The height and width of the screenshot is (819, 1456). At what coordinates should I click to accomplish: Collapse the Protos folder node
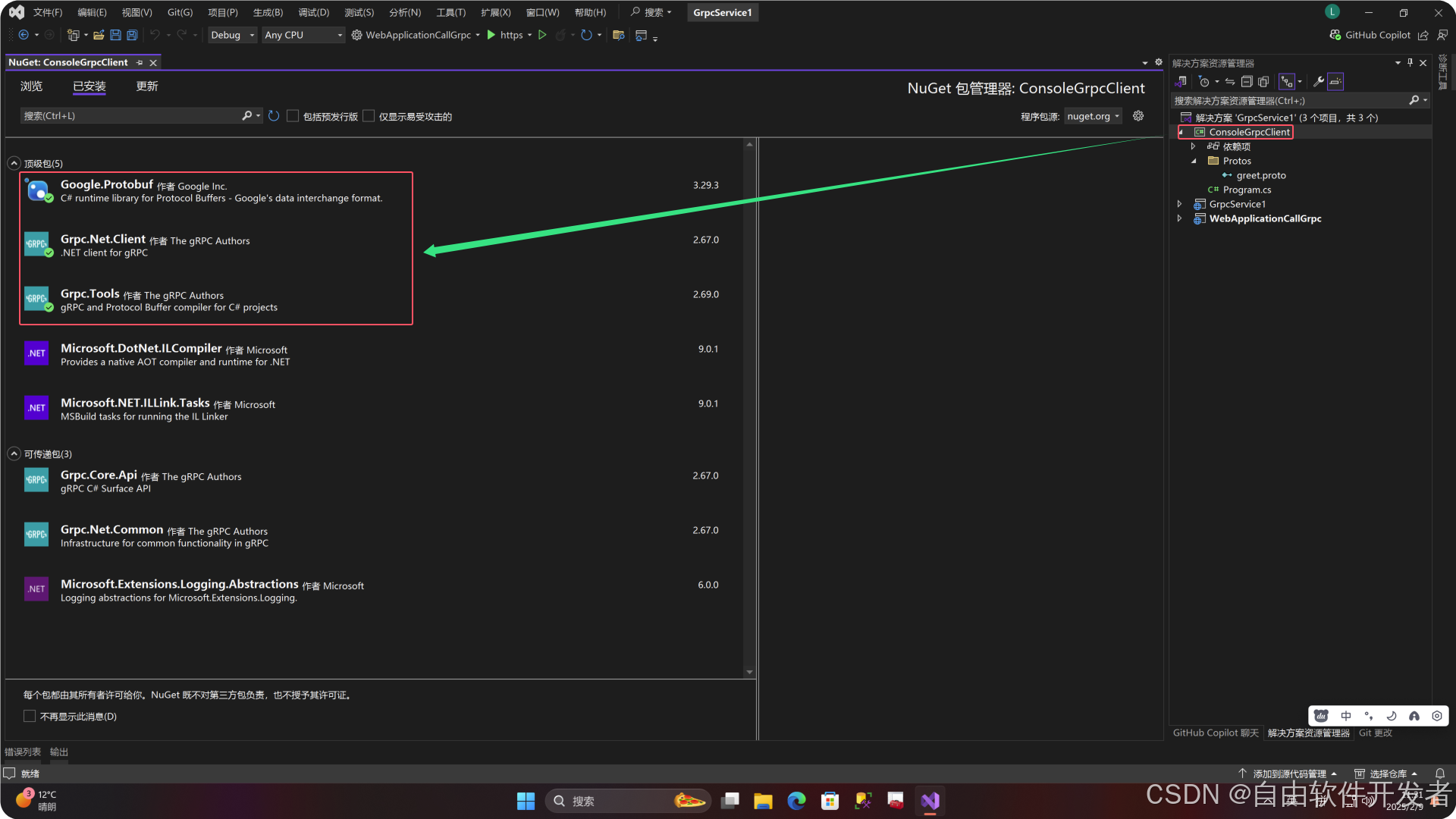tap(1193, 161)
